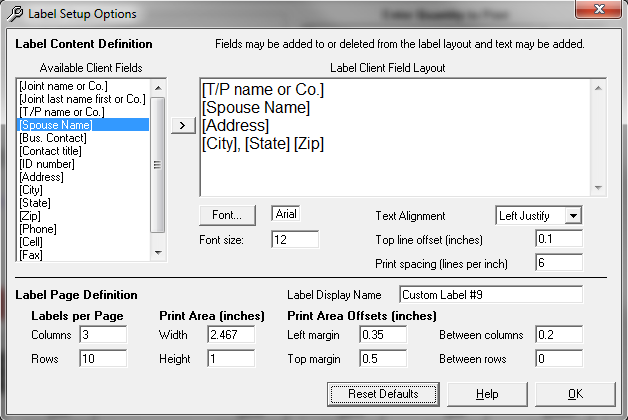Confirm with the OK button
Viewport: 628px width, 420px height.
575,394
